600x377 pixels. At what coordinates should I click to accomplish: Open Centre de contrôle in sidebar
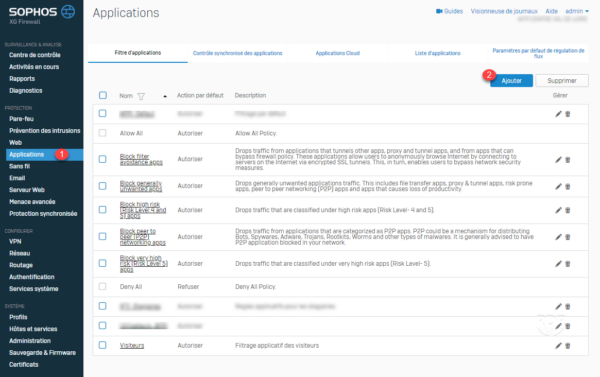[x=35, y=55]
